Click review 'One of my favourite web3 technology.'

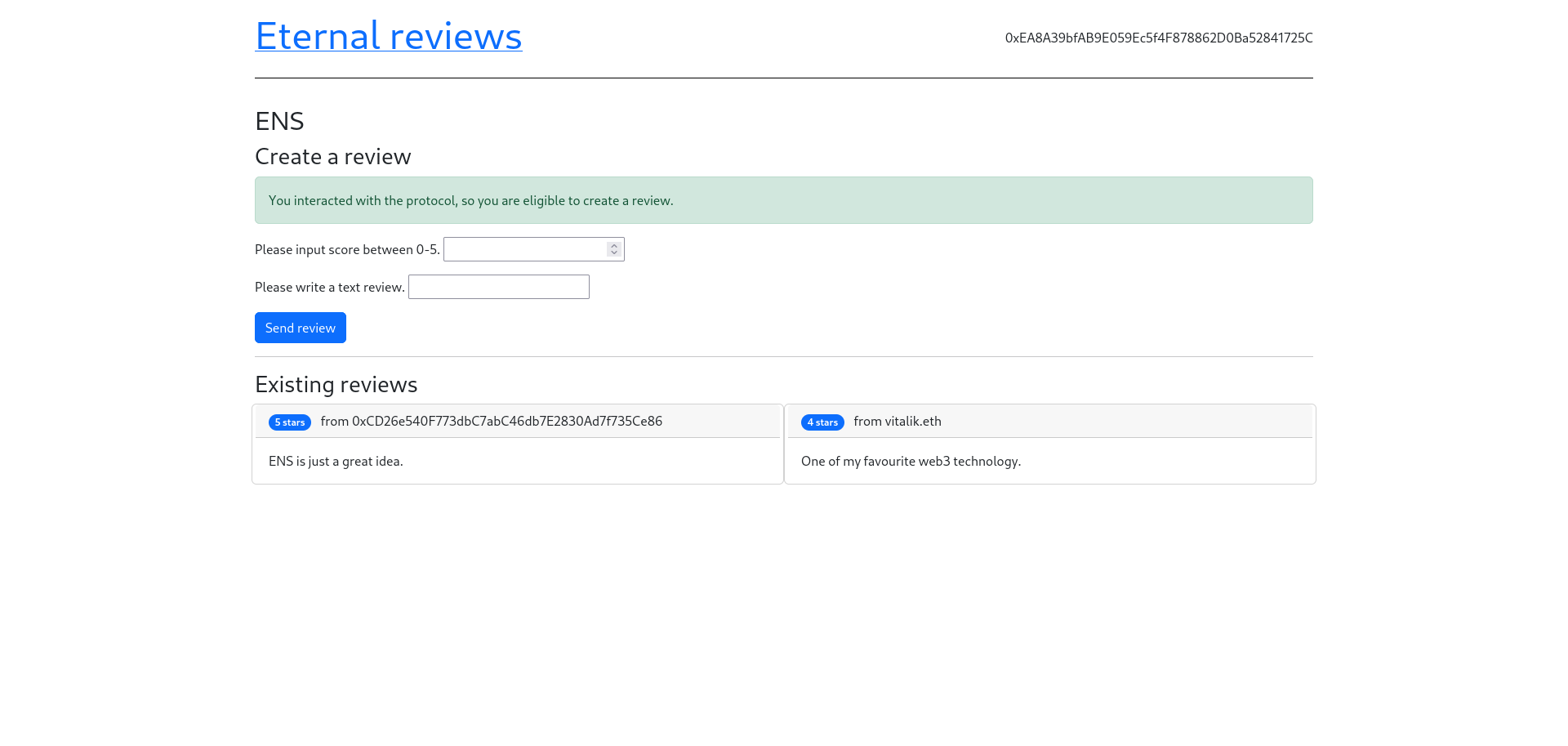pyautogui.click(x=911, y=461)
